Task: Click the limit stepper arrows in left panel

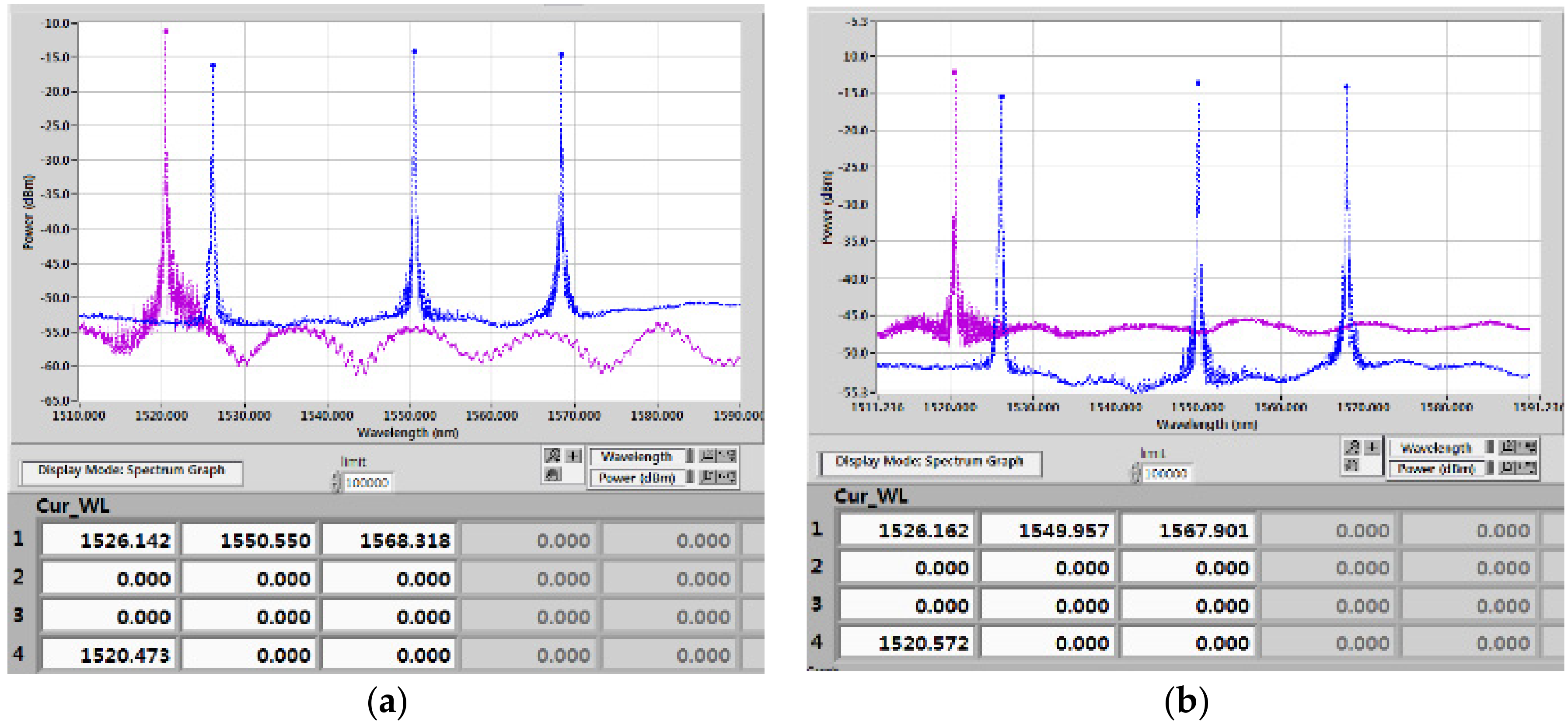Action: point(336,482)
